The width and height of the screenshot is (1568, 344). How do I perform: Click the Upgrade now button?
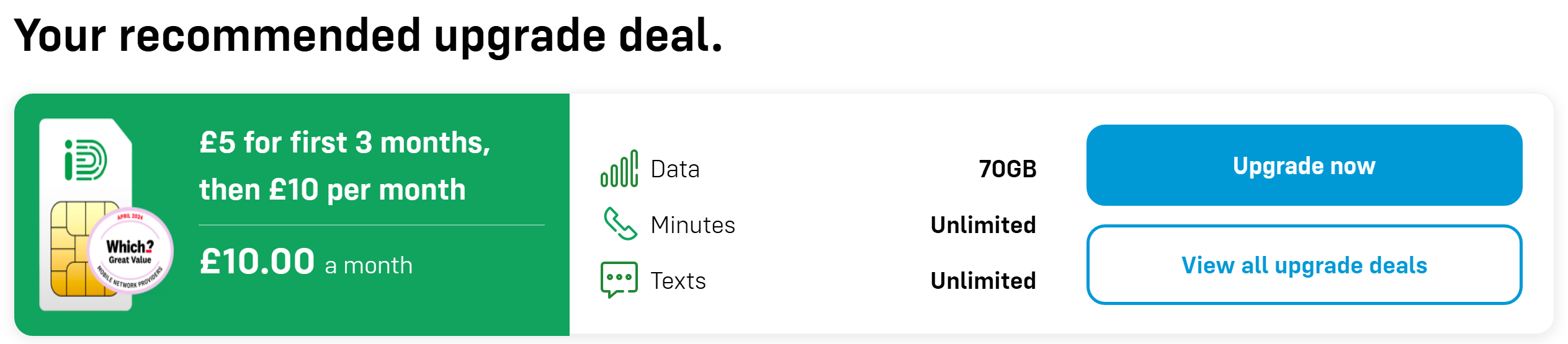coord(1304,165)
